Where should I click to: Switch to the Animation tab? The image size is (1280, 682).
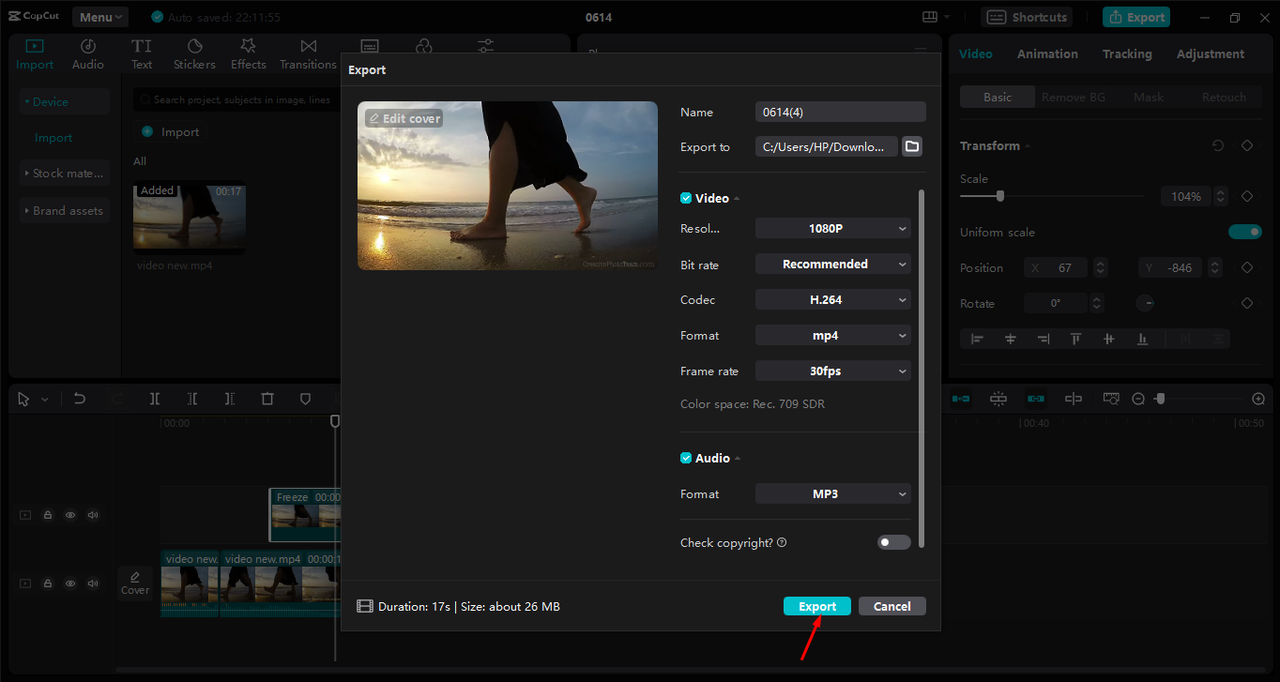[x=1047, y=53]
